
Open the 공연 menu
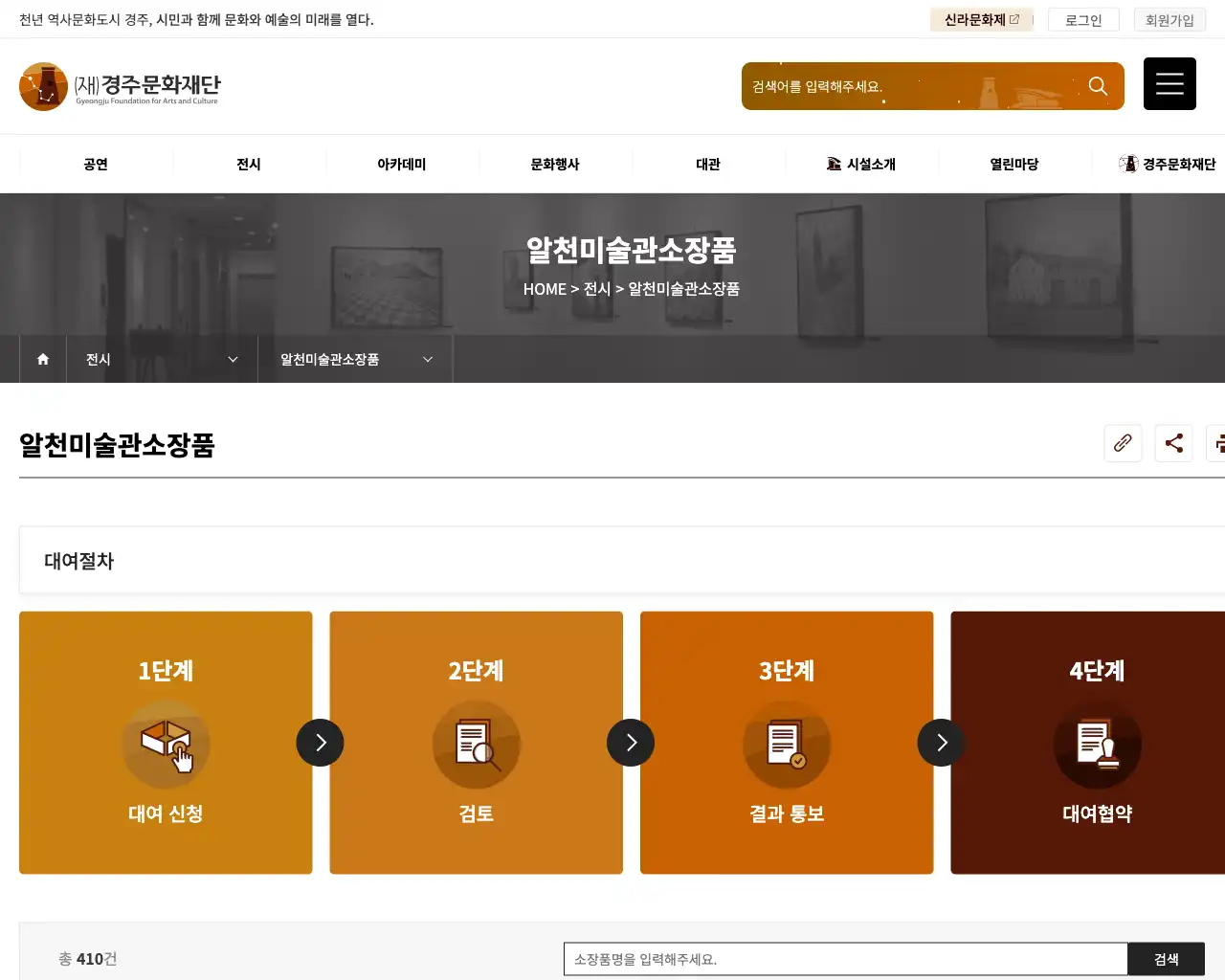tap(95, 163)
